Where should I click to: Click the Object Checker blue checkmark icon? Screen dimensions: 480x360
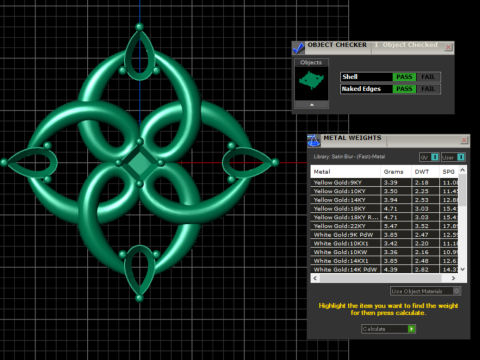[298, 48]
